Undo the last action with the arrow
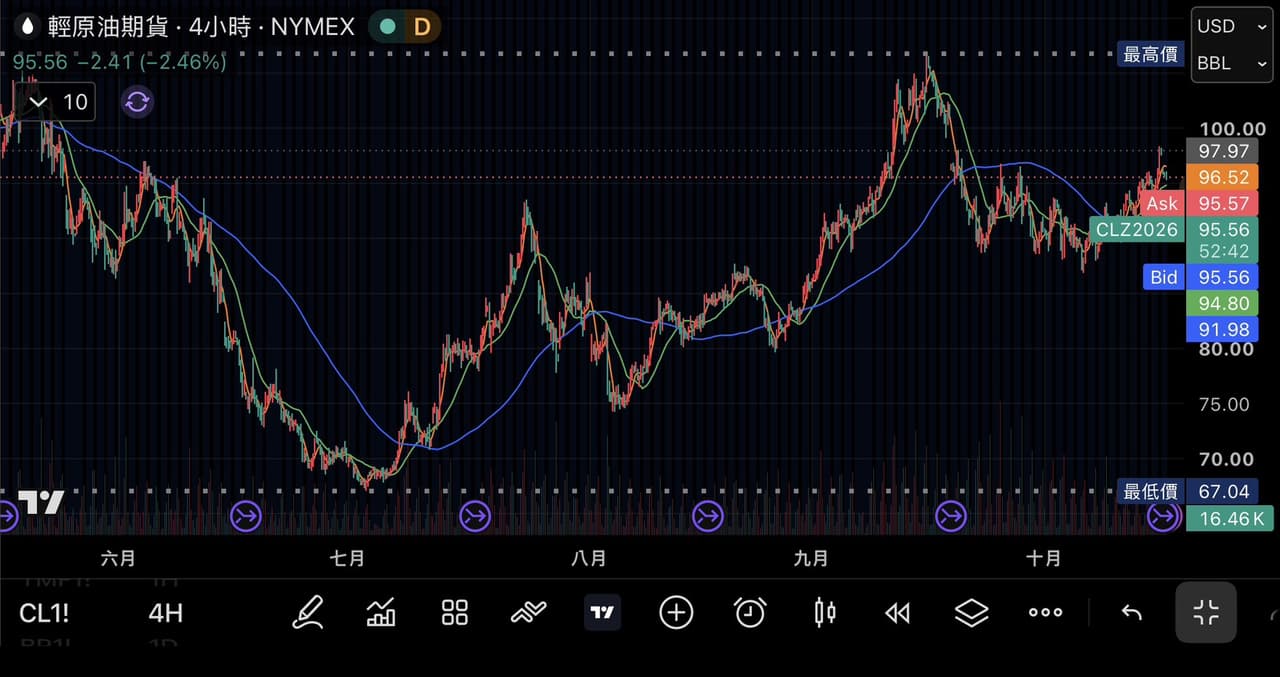 [1131, 612]
